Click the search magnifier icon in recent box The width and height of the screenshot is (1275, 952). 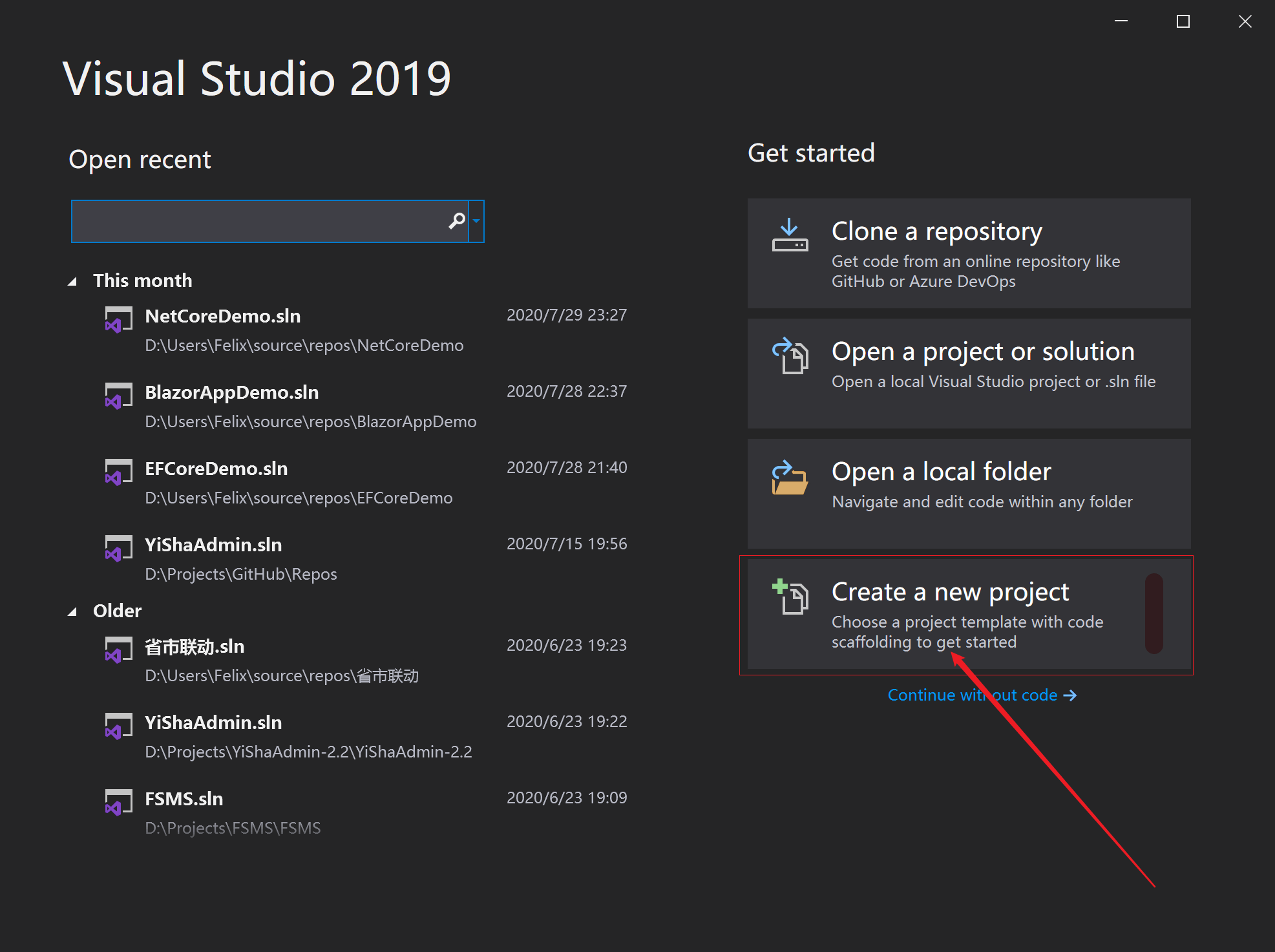click(x=456, y=221)
